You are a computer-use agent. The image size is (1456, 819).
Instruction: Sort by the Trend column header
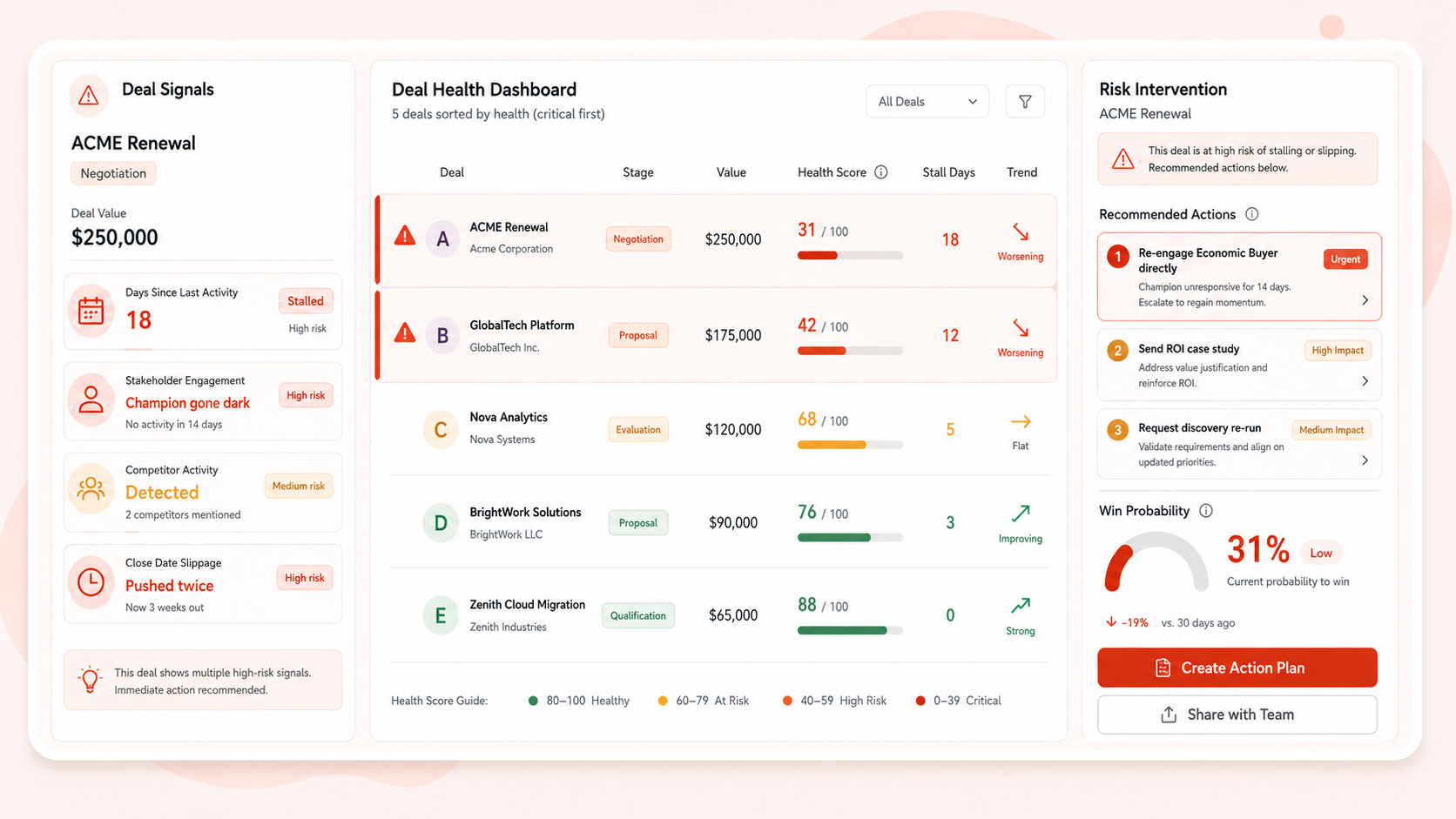[1022, 172]
